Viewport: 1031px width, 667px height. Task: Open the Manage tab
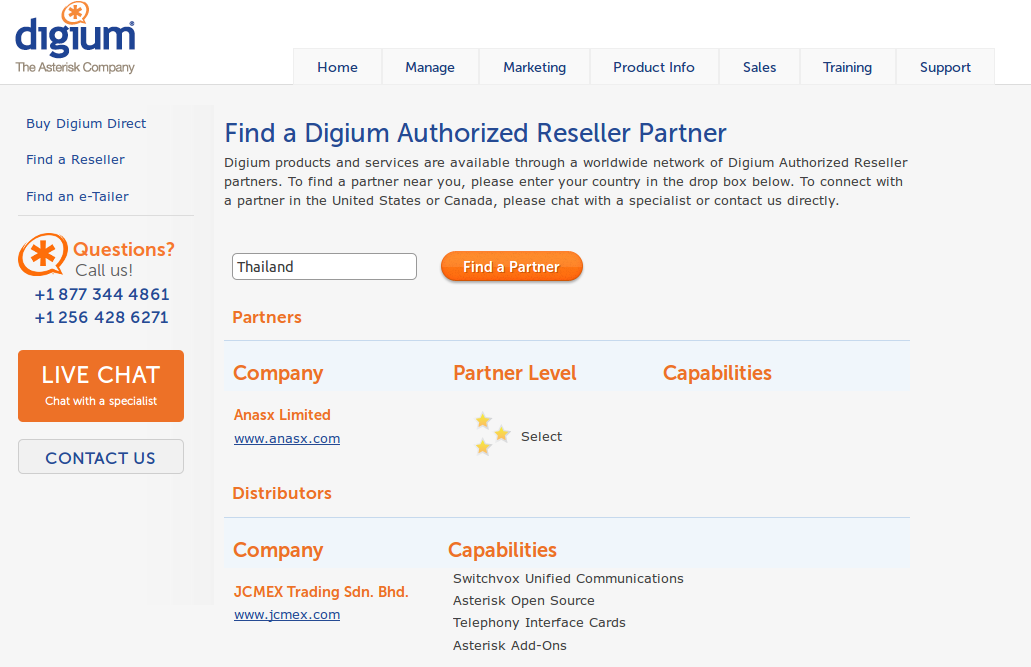[x=430, y=67]
